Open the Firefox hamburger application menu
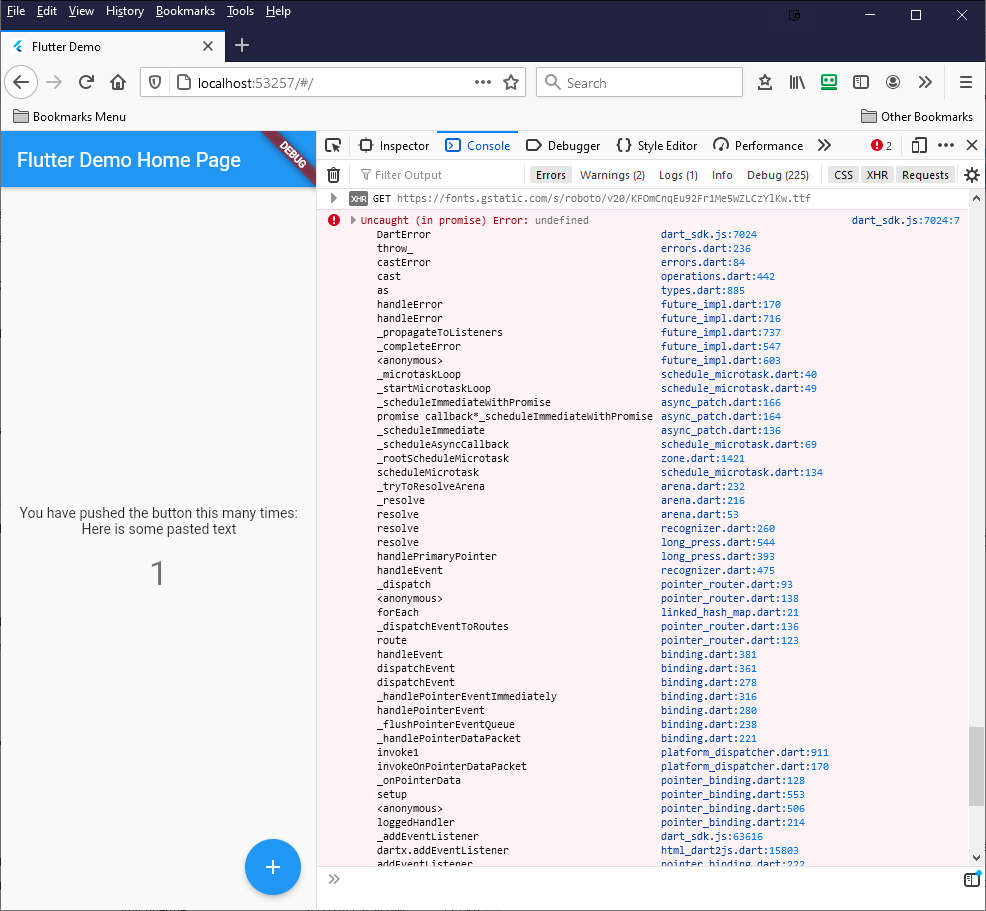Image resolution: width=986 pixels, height=911 pixels. 966,82
